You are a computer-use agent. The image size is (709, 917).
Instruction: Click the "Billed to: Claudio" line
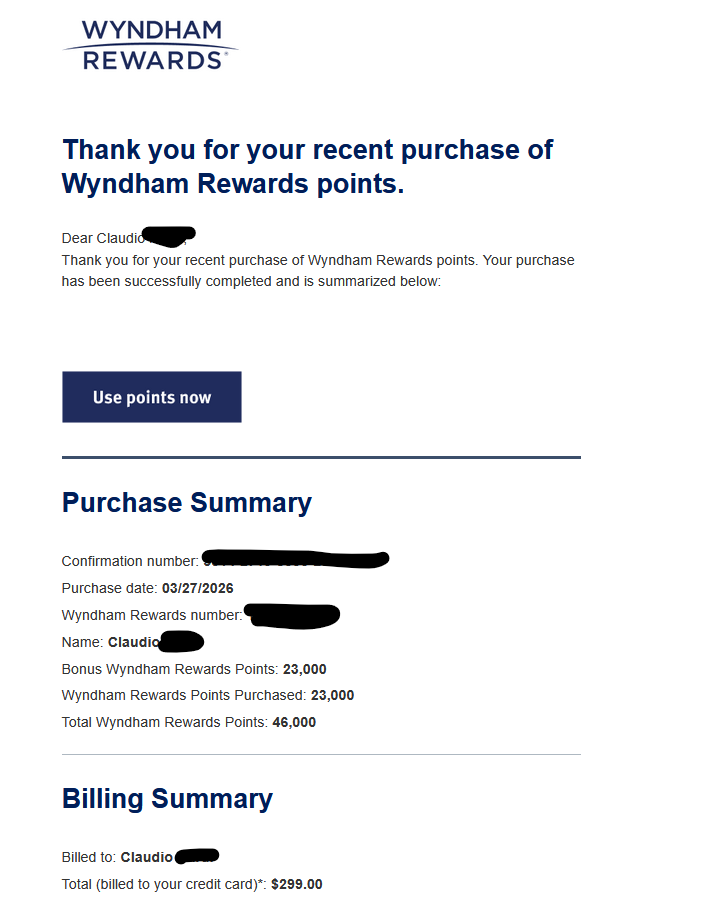(140, 857)
